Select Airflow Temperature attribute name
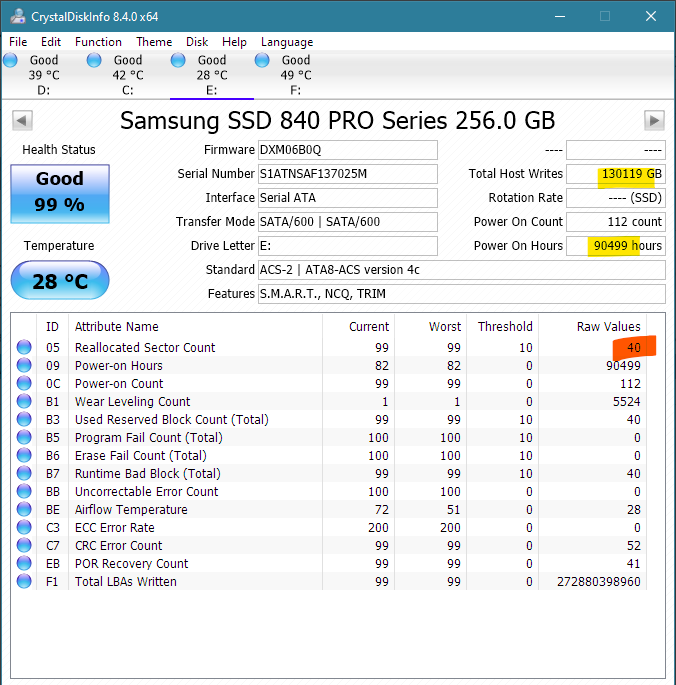 pos(131,510)
